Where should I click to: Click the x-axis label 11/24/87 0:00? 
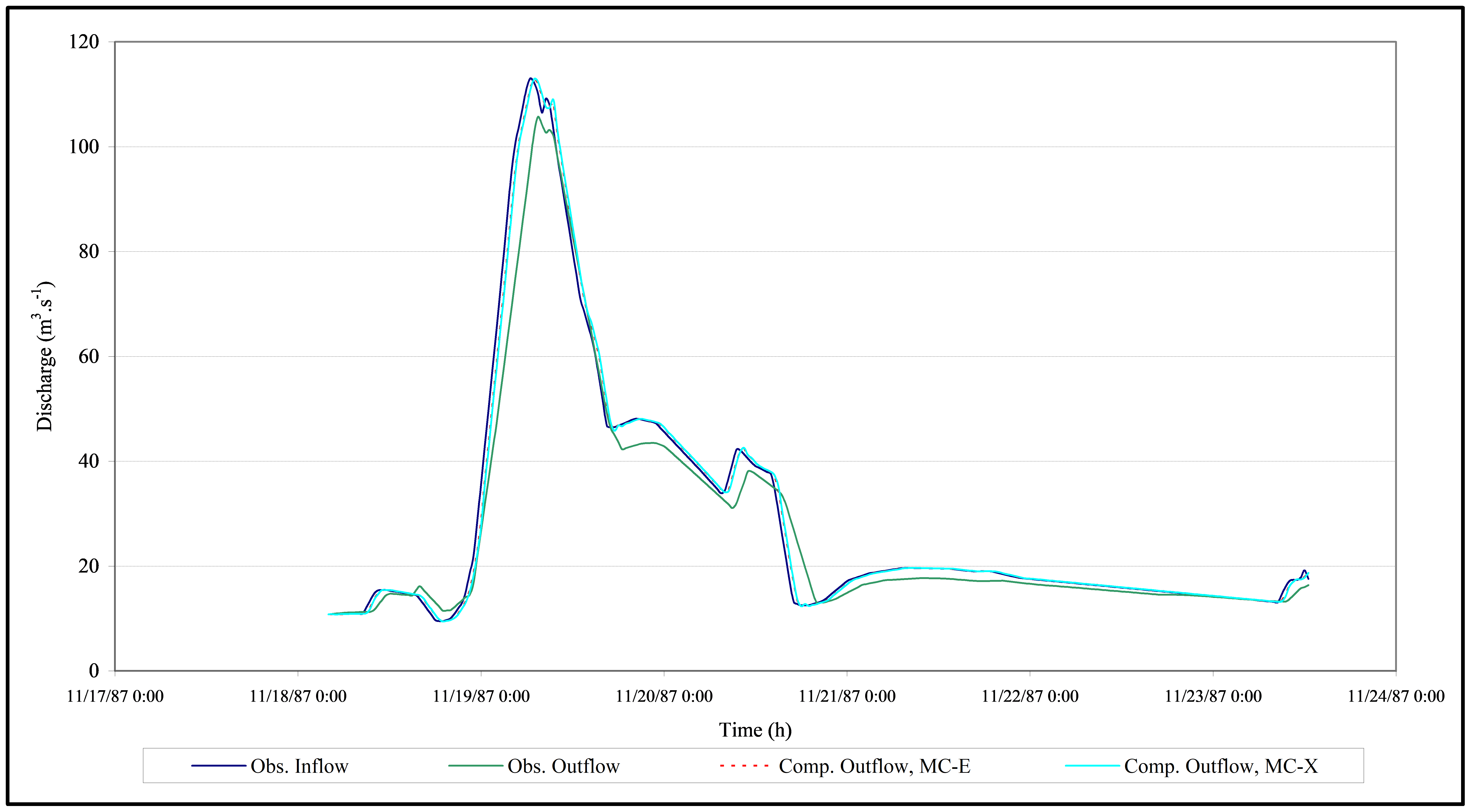[x=1396, y=696]
